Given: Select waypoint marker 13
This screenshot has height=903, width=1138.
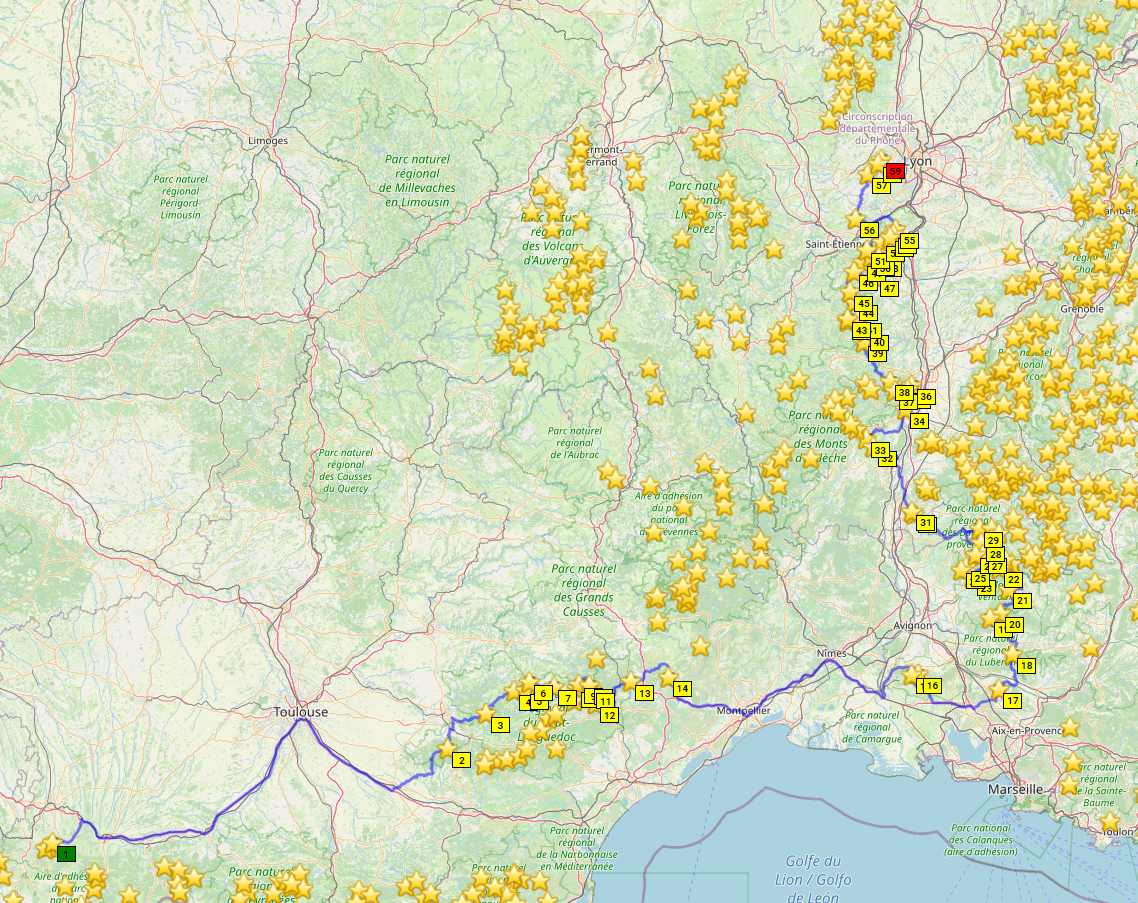Looking at the screenshot, I should 643,693.
